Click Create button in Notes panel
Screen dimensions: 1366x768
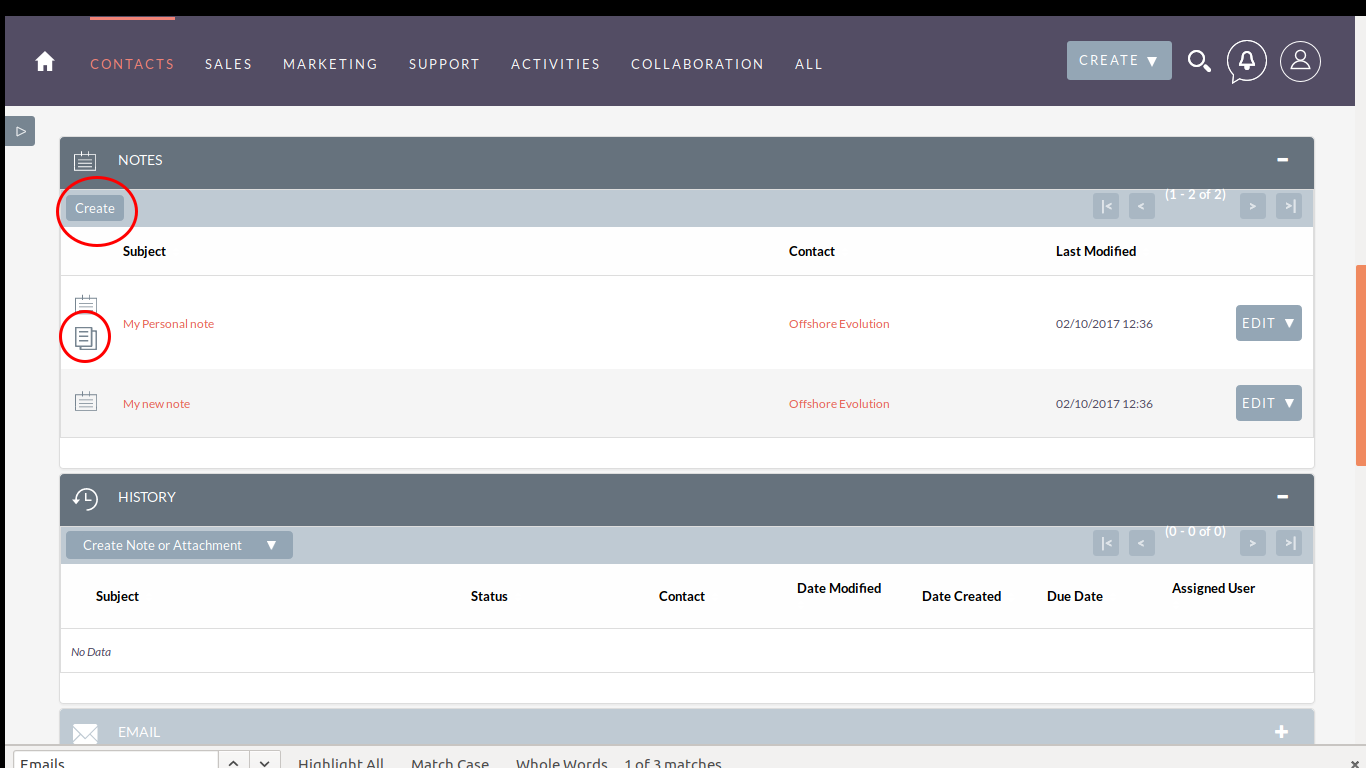tap(95, 208)
